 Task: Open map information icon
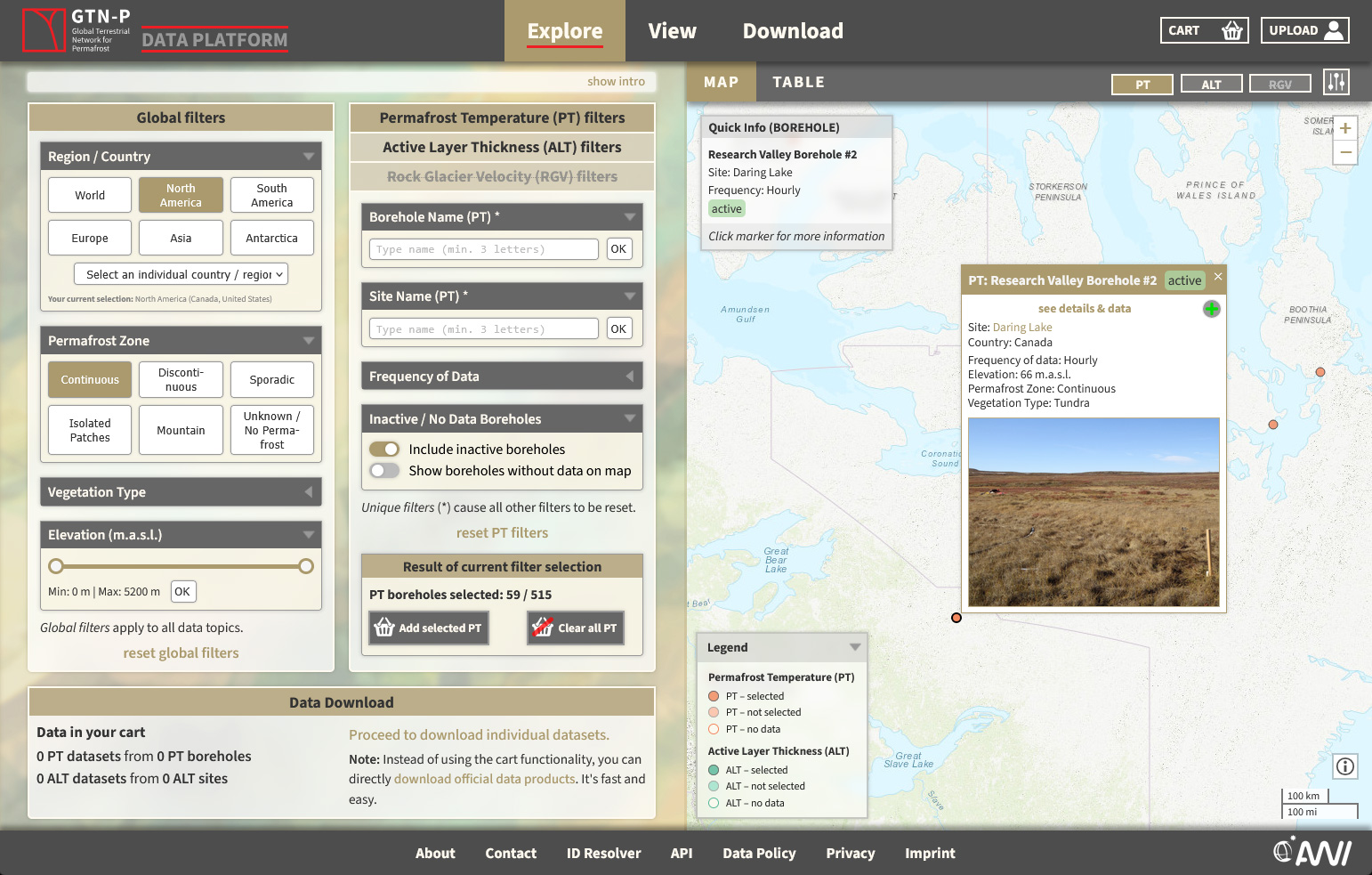[x=1344, y=766]
